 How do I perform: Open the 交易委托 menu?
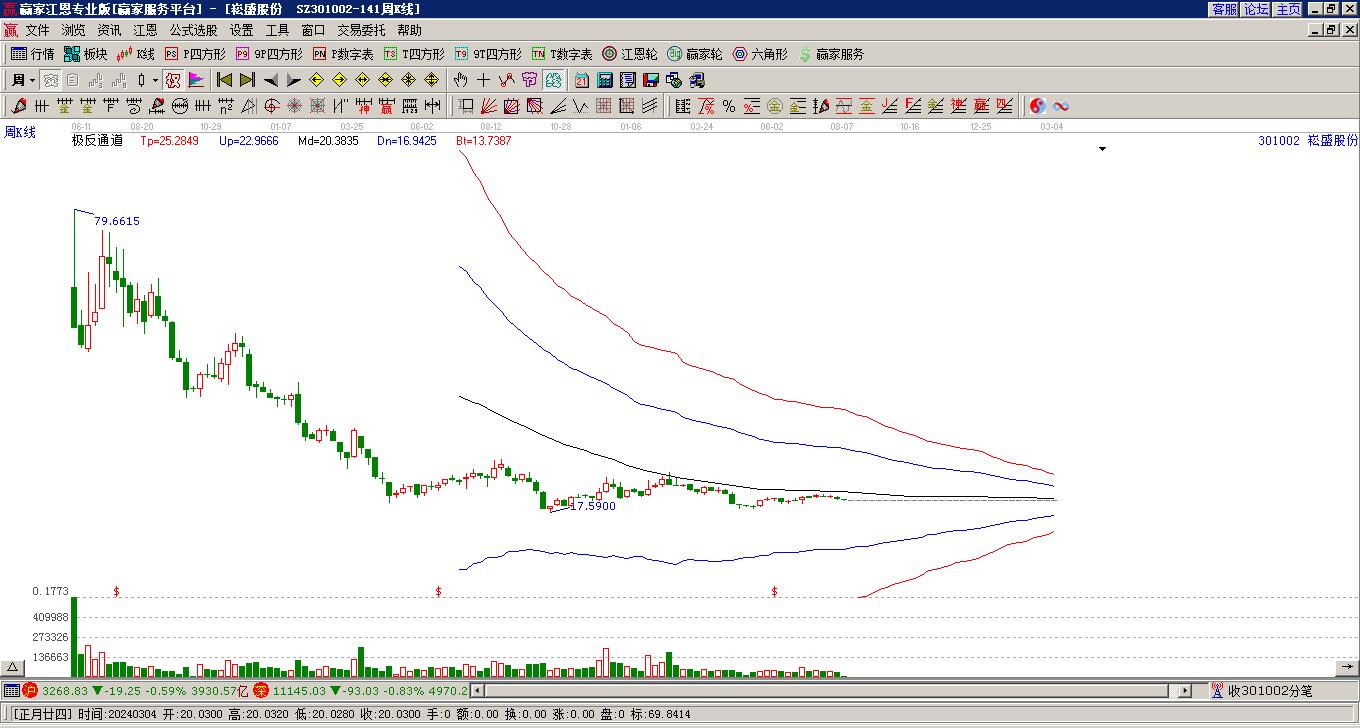361,30
